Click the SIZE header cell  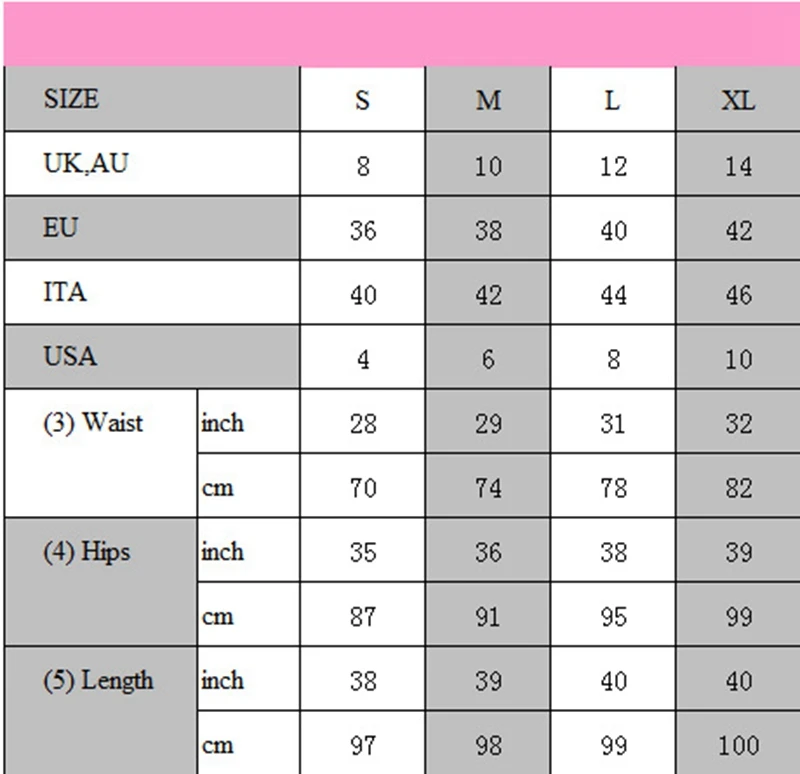click(x=152, y=98)
